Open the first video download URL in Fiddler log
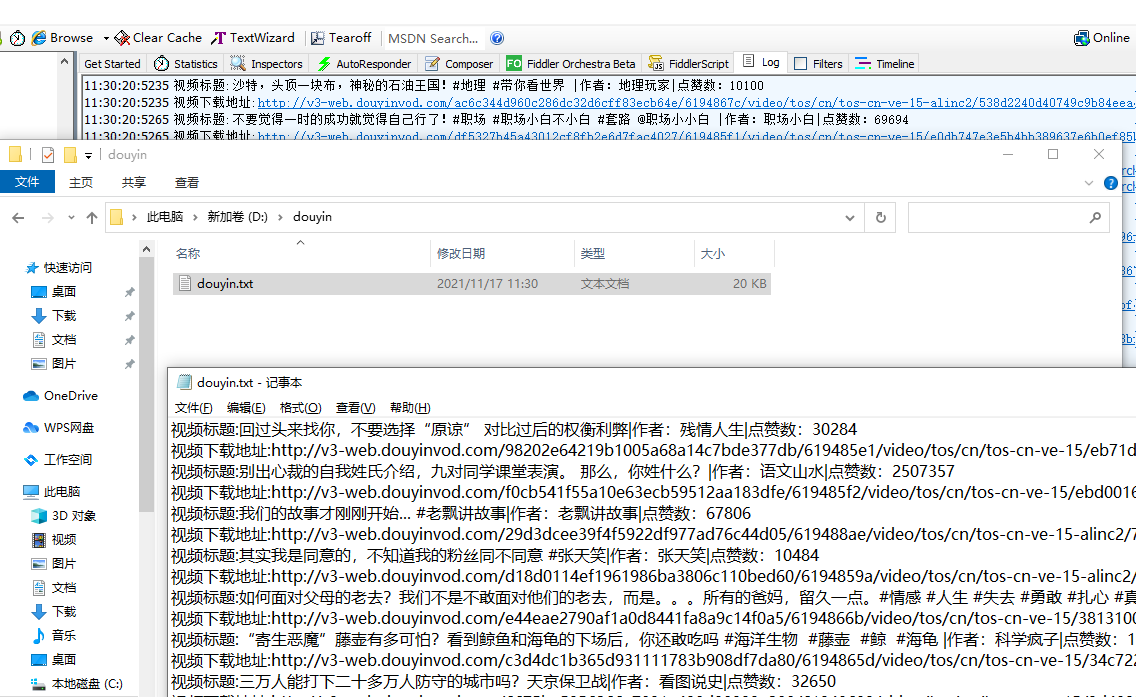The image size is (1136, 697). coord(696,103)
